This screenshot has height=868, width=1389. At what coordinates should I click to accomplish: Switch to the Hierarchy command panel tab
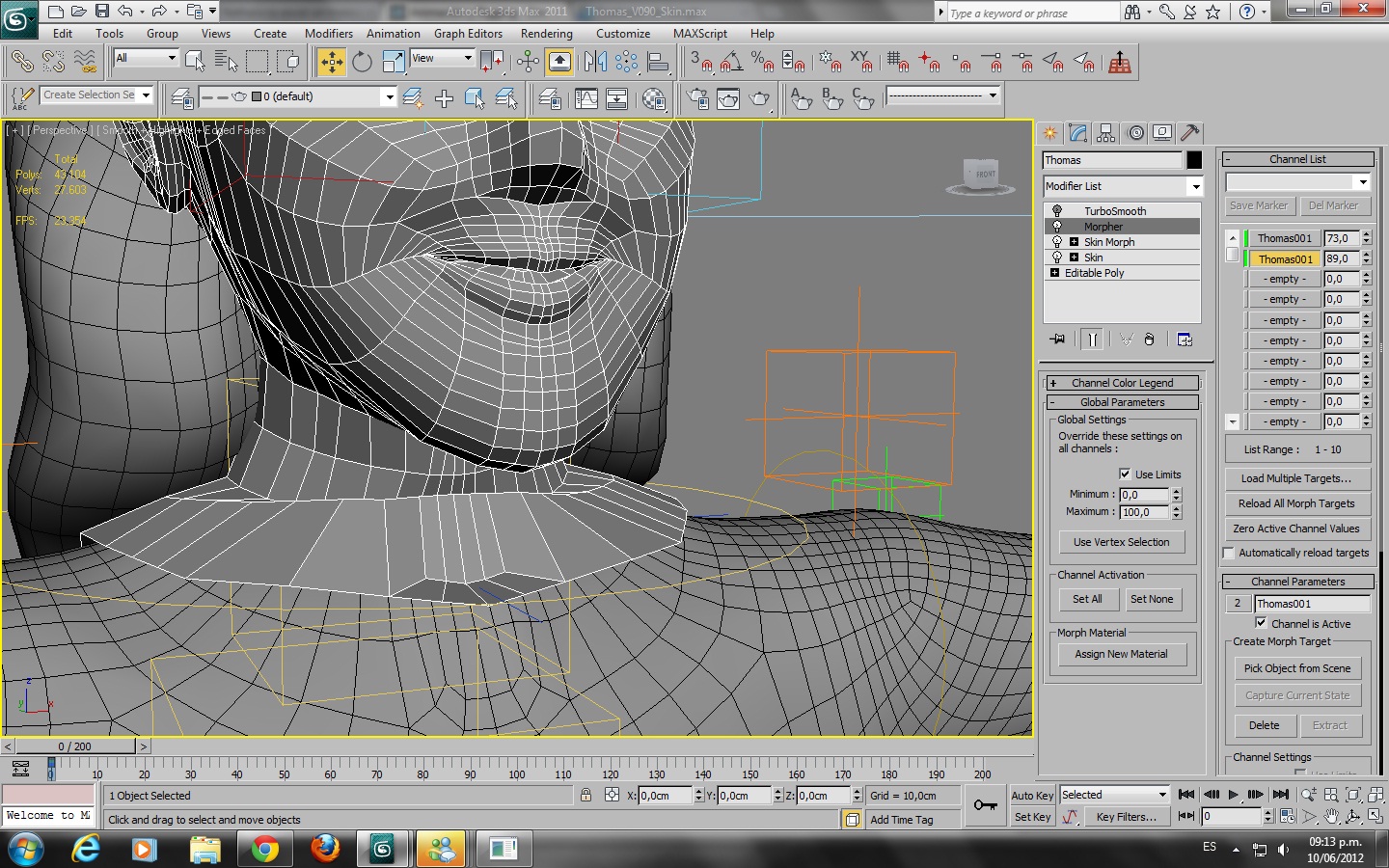[1106, 133]
